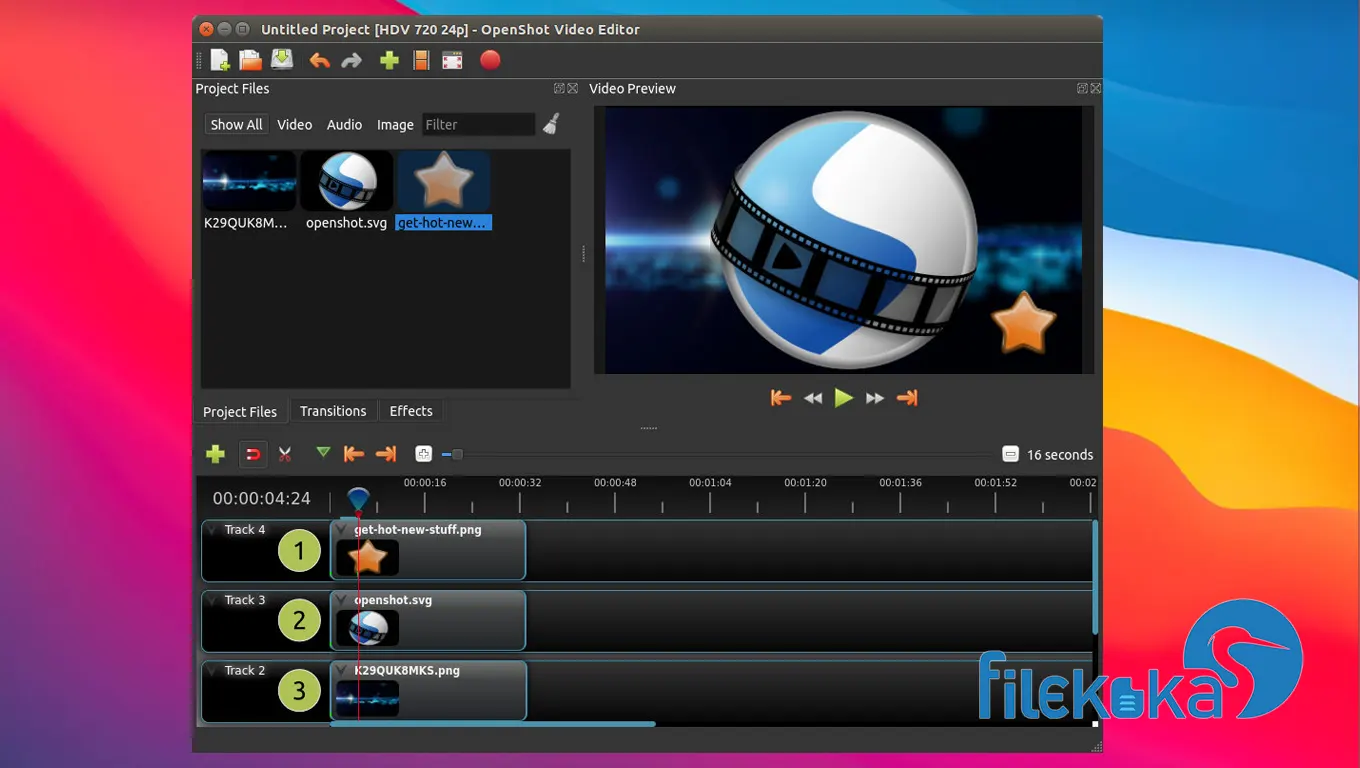
Task: Export video with the red circle button
Action: click(x=490, y=60)
